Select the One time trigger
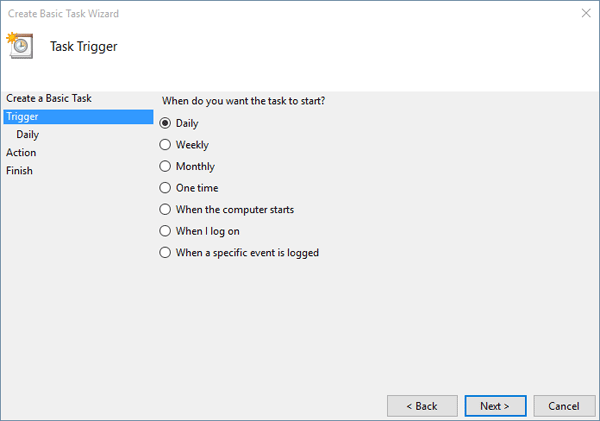The image size is (600, 421). click(166, 188)
